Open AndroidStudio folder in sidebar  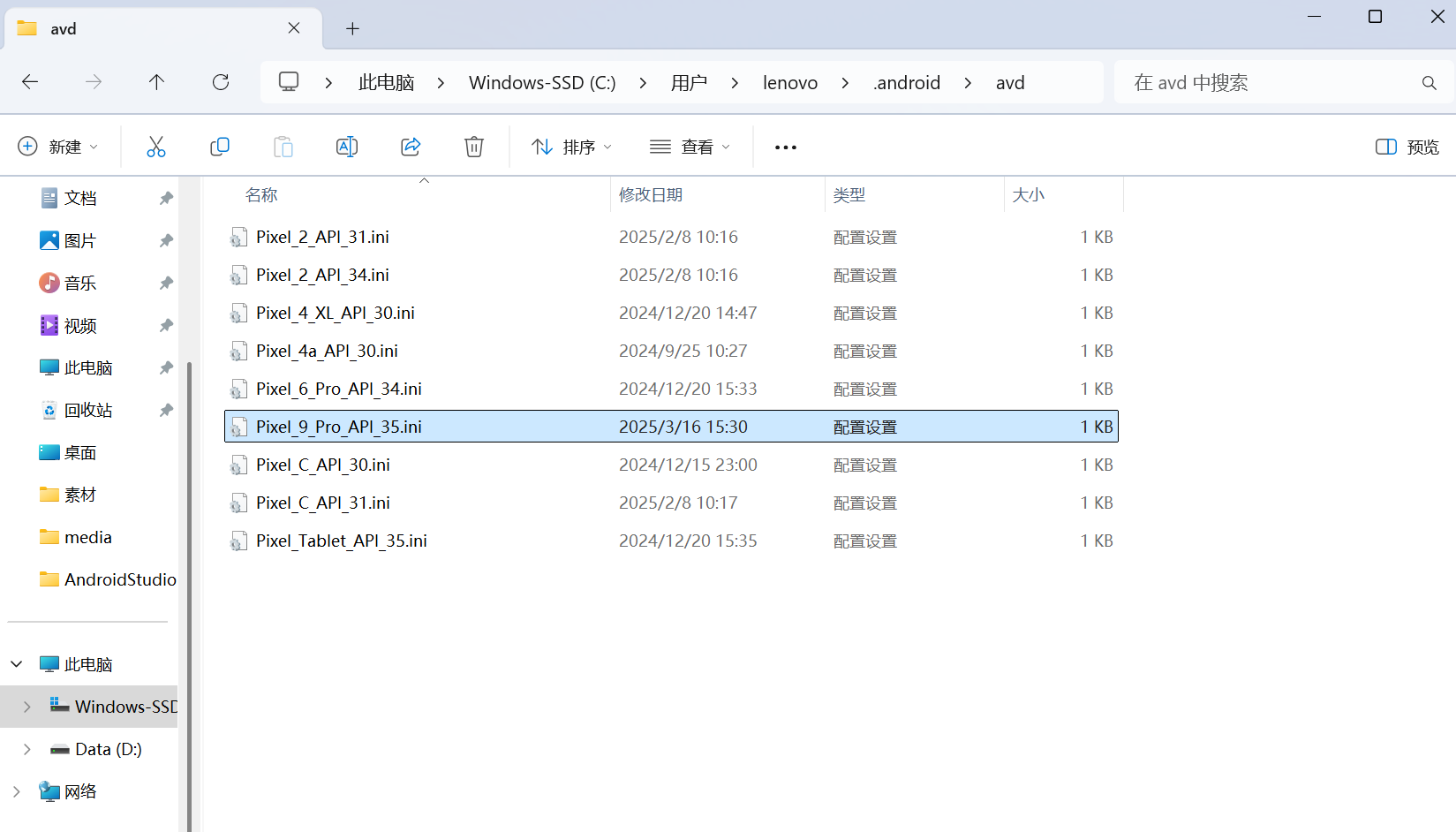click(108, 579)
